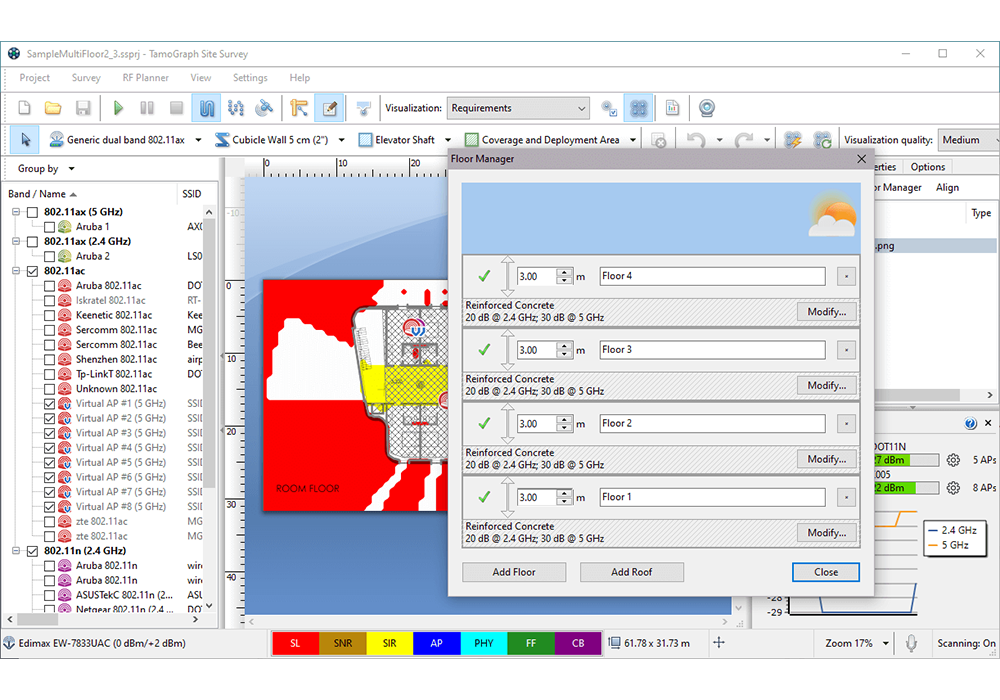Uncheck the 802.11n (2.4 GHz) group checkbox
Image resolution: width=1000 pixels, height=700 pixels.
point(33,551)
